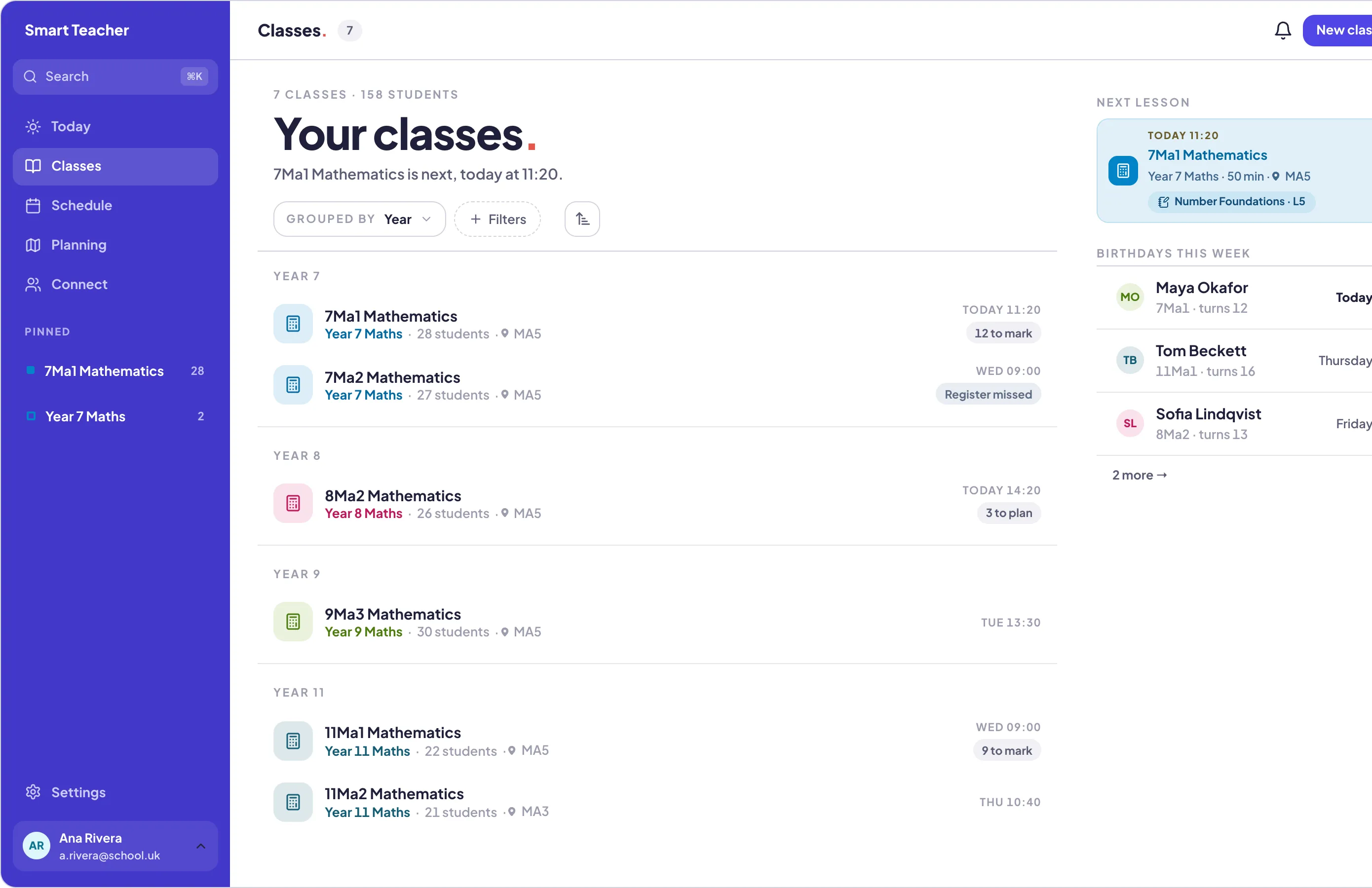1372x888 pixels.
Task: Click Maya Okafor's MO avatar
Action: point(1129,297)
